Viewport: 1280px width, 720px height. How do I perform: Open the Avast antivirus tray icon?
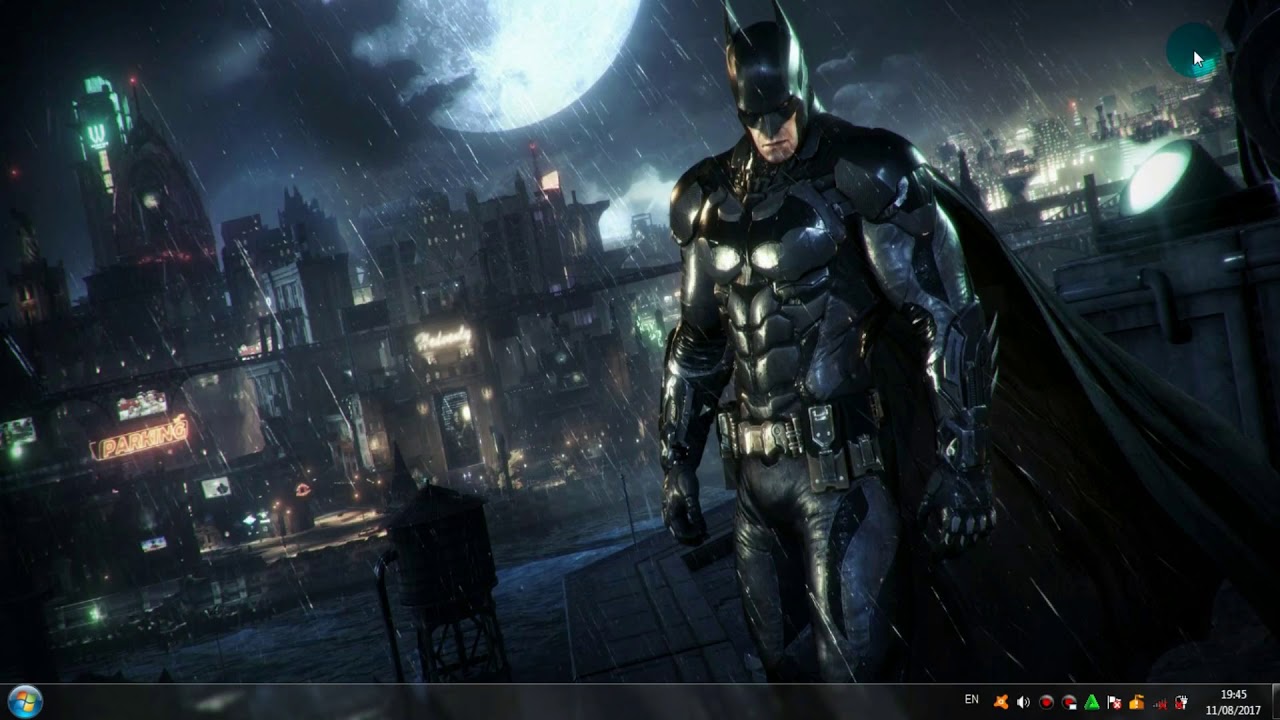click(x=1000, y=702)
